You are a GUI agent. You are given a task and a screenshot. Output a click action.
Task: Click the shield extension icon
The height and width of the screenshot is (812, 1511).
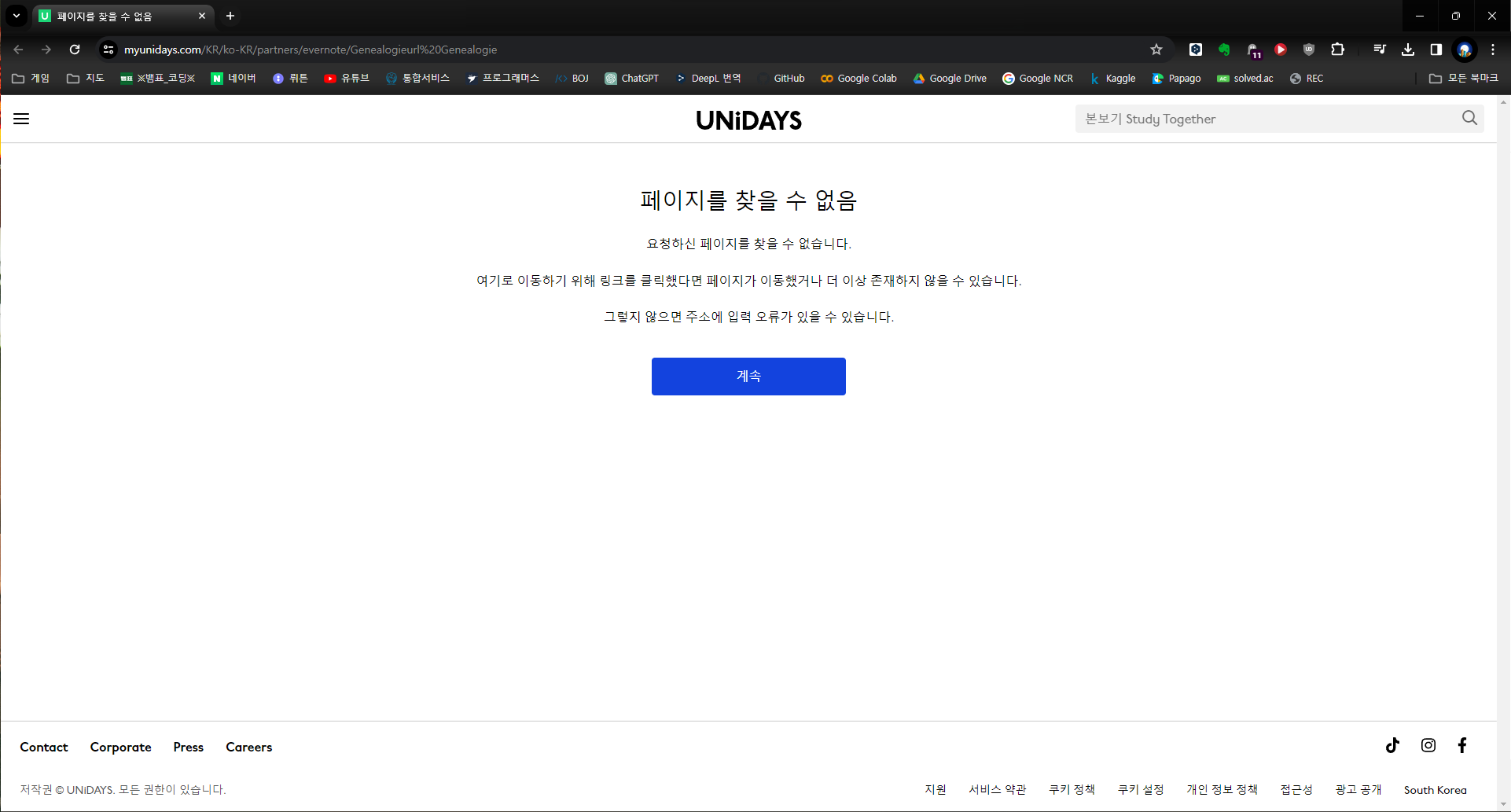click(x=1309, y=50)
